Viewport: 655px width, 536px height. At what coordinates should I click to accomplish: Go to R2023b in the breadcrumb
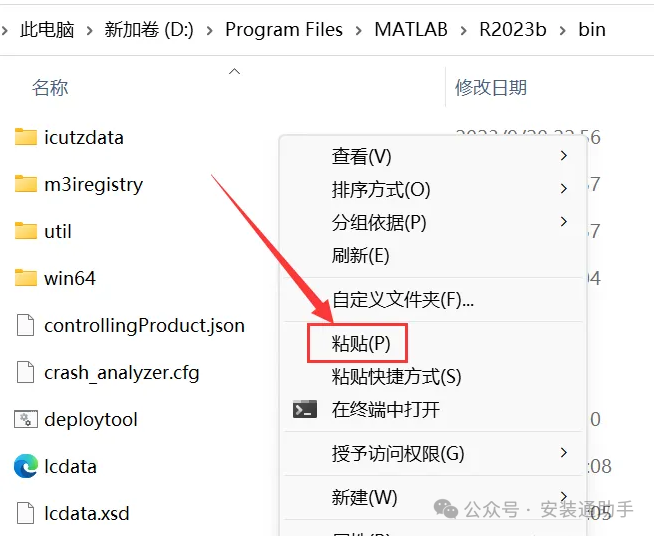coord(513,30)
